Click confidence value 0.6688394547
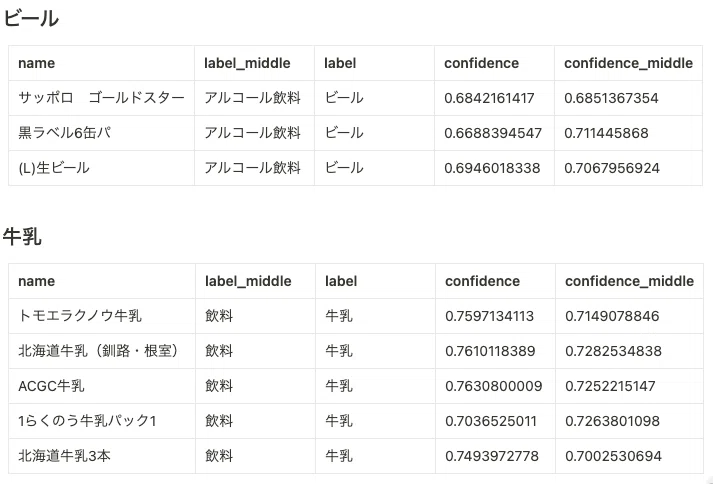The height and width of the screenshot is (484, 713). click(x=493, y=133)
